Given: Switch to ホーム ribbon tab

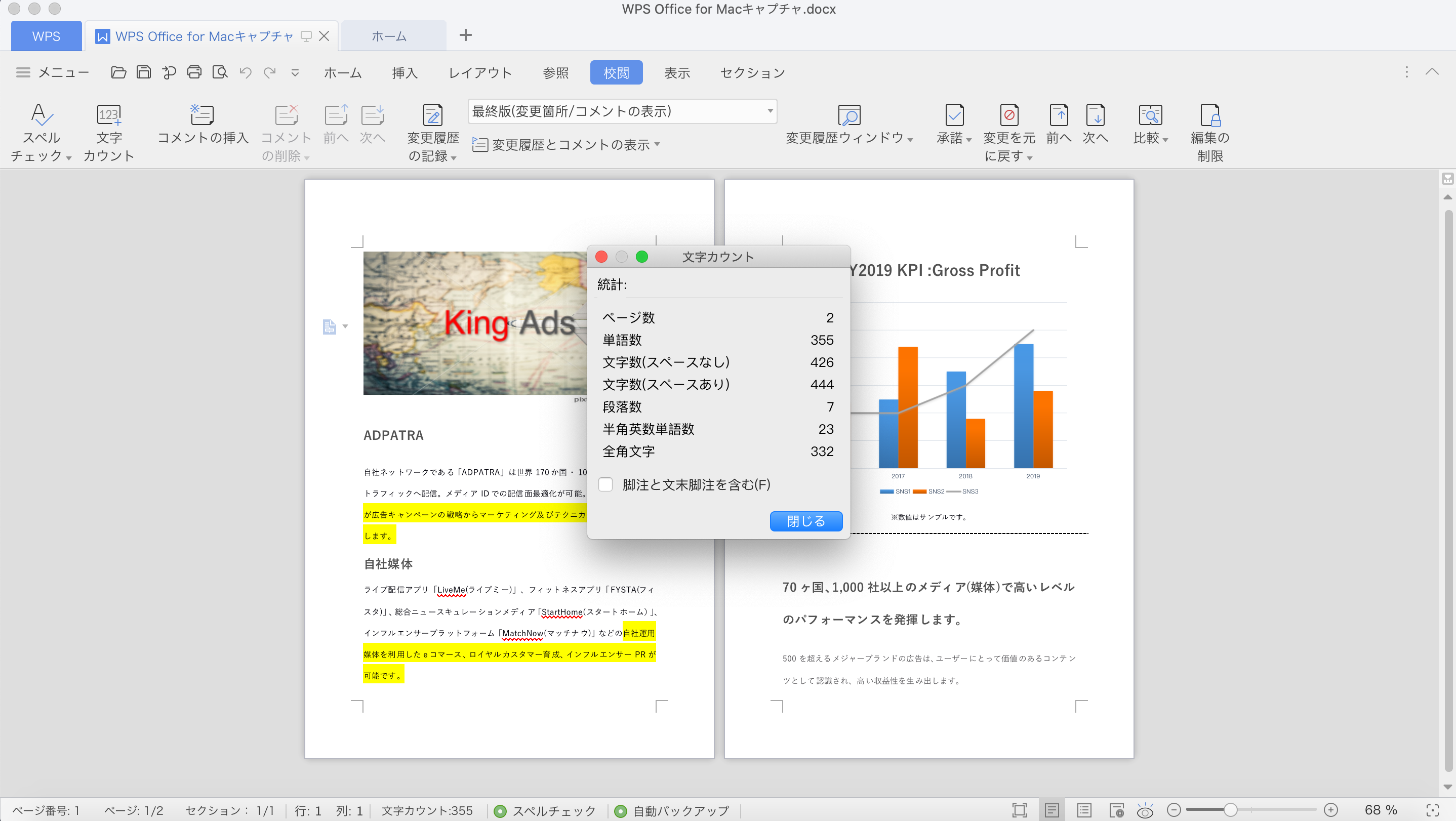Looking at the screenshot, I should (343, 73).
